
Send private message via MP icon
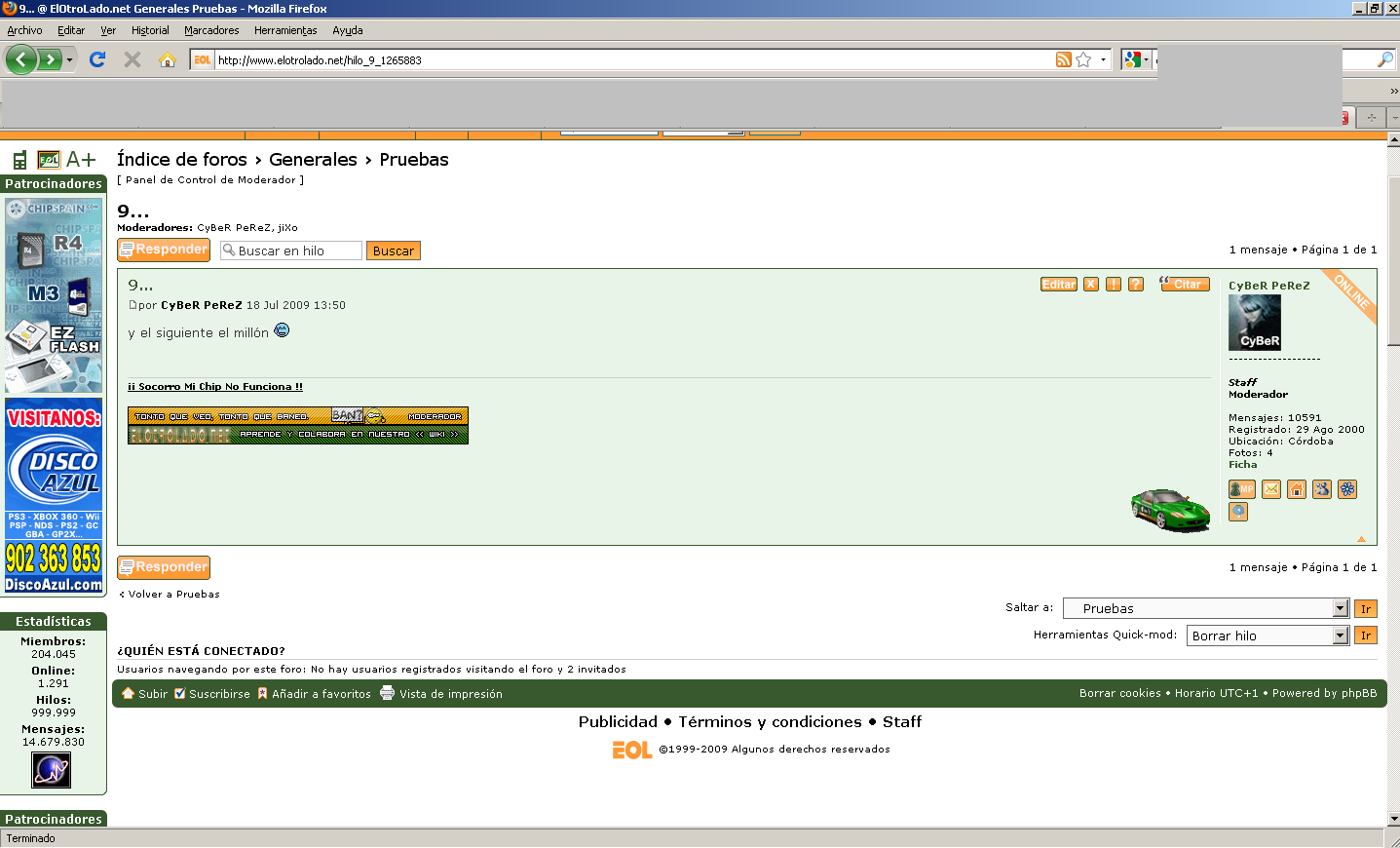click(1242, 489)
